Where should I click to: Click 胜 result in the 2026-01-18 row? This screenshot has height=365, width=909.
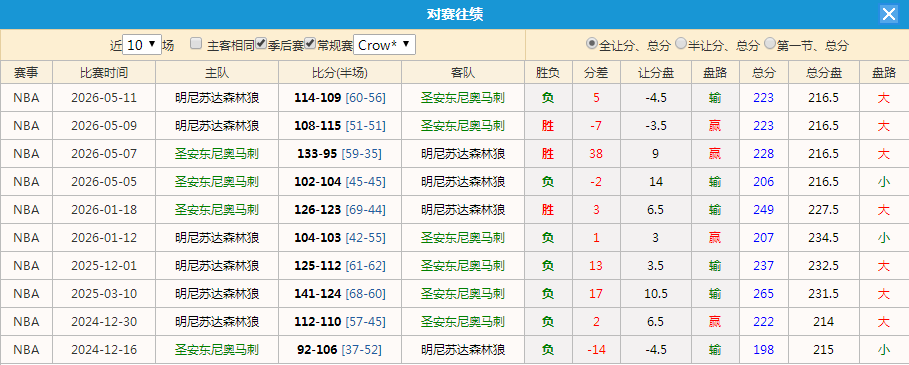pos(548,210)
